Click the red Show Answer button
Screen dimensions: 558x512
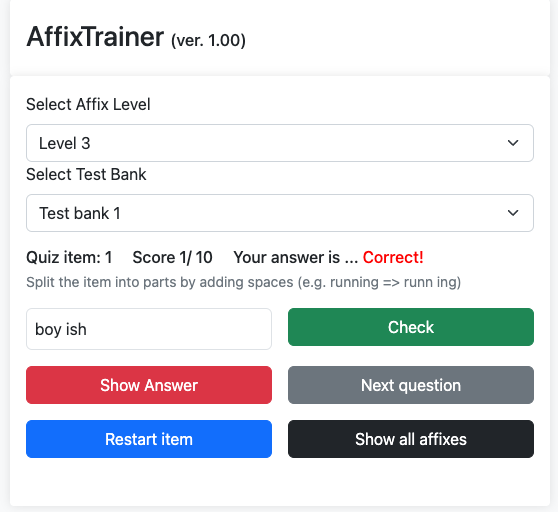pos(149,385)
